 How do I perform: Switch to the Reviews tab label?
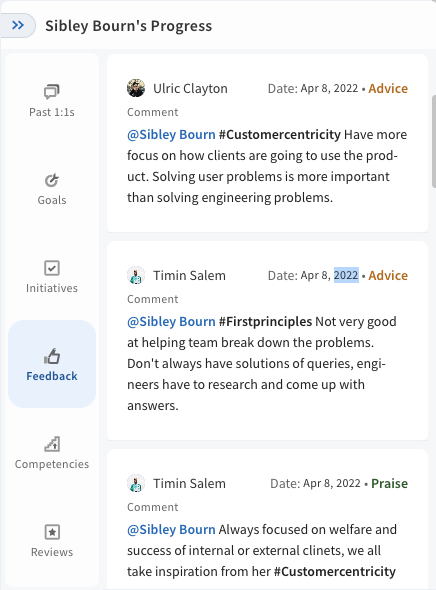52,552
